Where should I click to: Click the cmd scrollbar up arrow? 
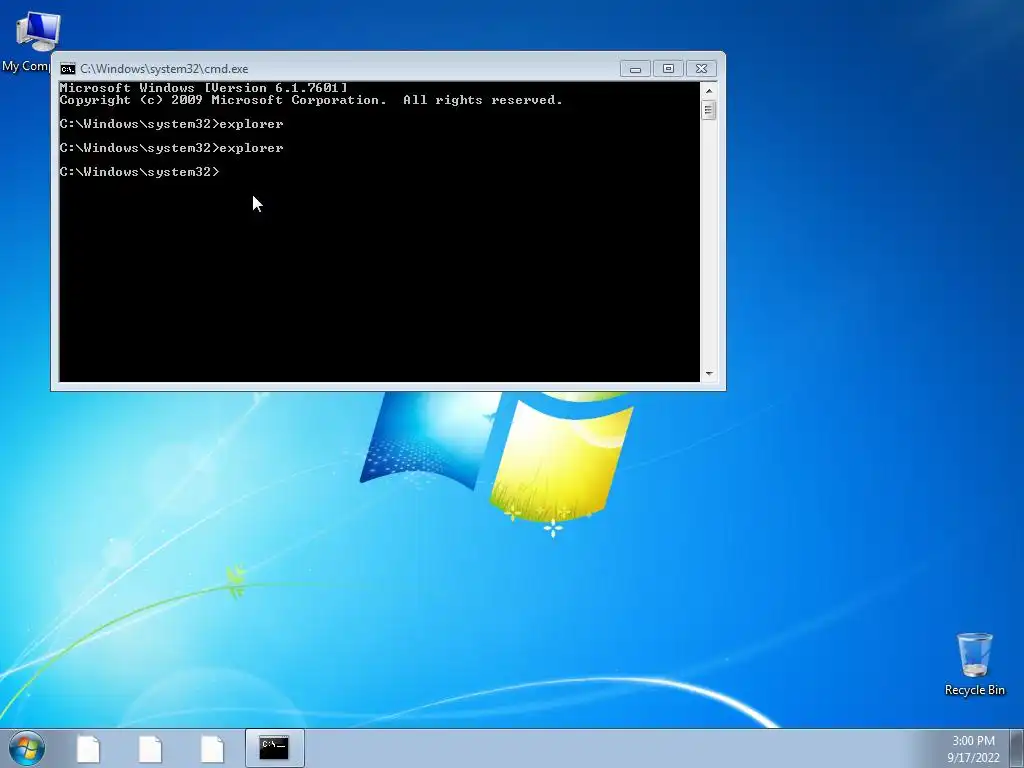coord(709,91)
